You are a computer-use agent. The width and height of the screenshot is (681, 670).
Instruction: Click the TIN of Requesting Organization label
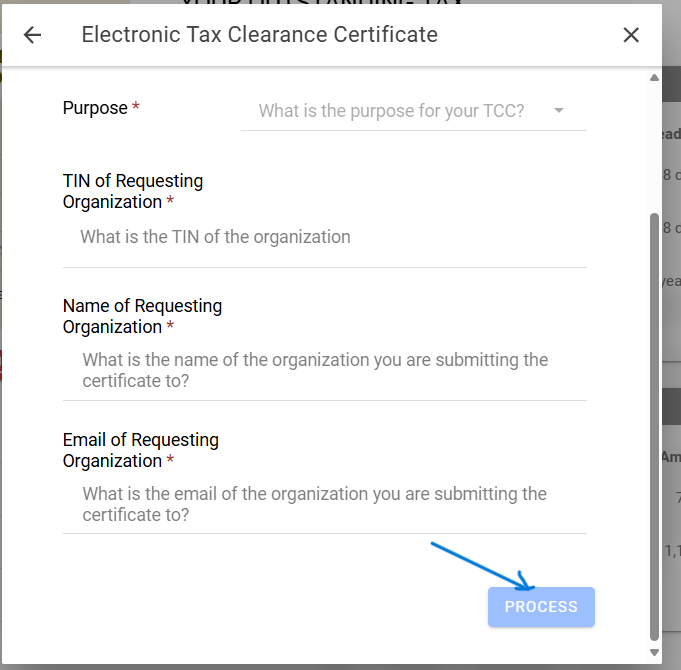[132, 191]
